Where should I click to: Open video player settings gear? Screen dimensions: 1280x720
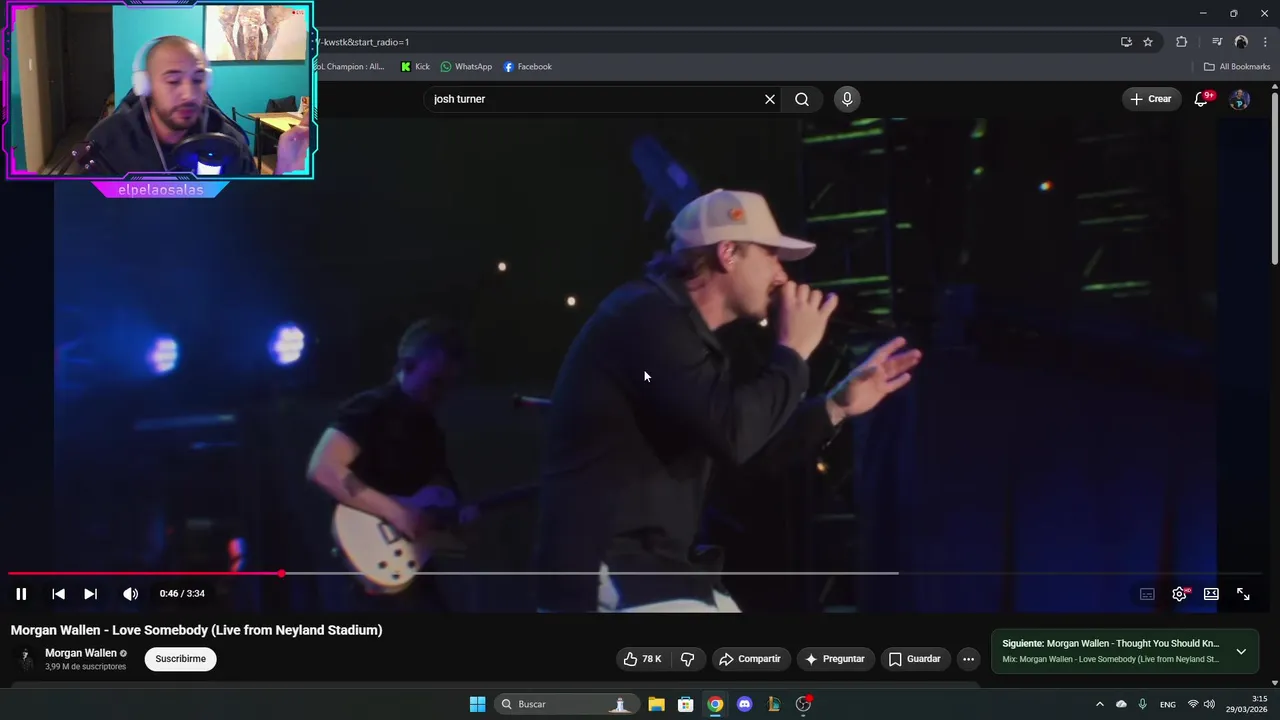tap(1180, 594)
